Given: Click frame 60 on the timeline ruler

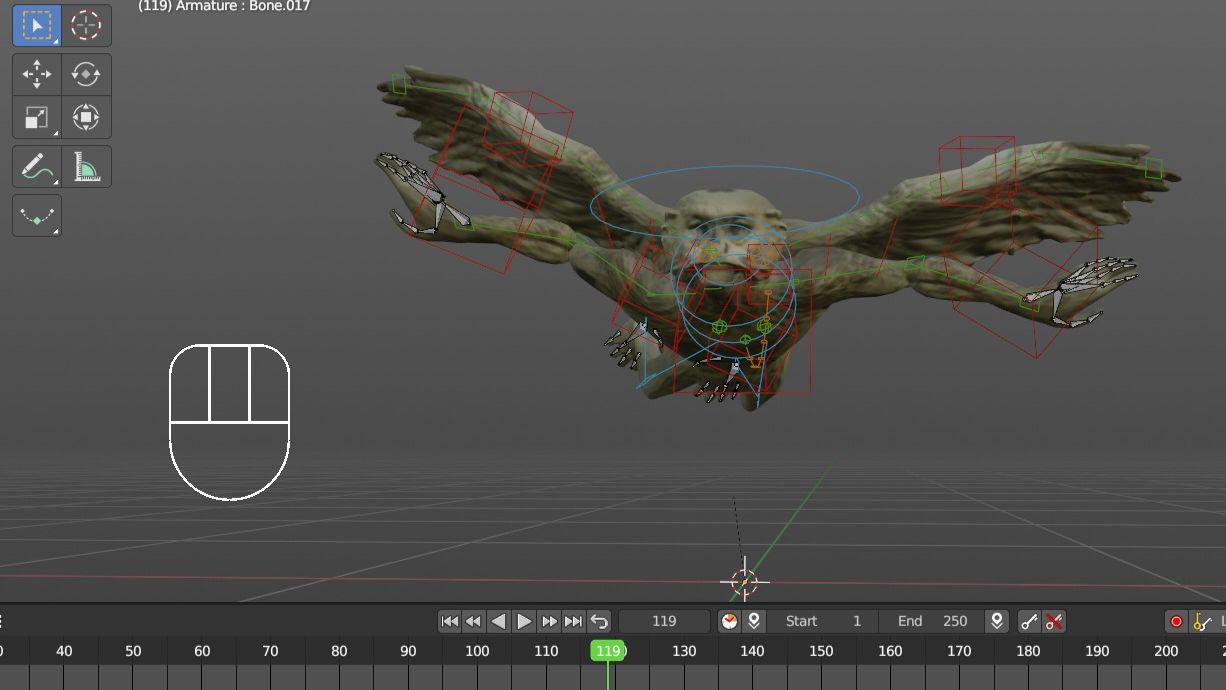Looking at the screenshot, I should [x=202, y=650].
